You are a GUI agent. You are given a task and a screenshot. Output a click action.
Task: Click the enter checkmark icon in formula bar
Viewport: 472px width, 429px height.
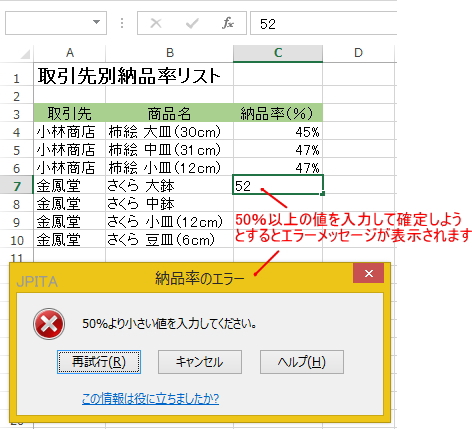pos(192,23)
